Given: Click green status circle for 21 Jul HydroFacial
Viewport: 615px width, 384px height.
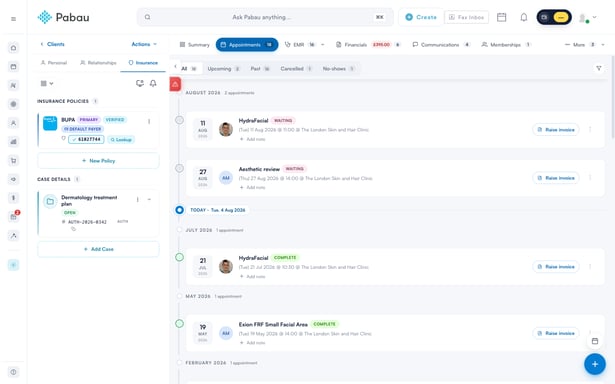Looking at the screenshot, I should tap(179, 257).
